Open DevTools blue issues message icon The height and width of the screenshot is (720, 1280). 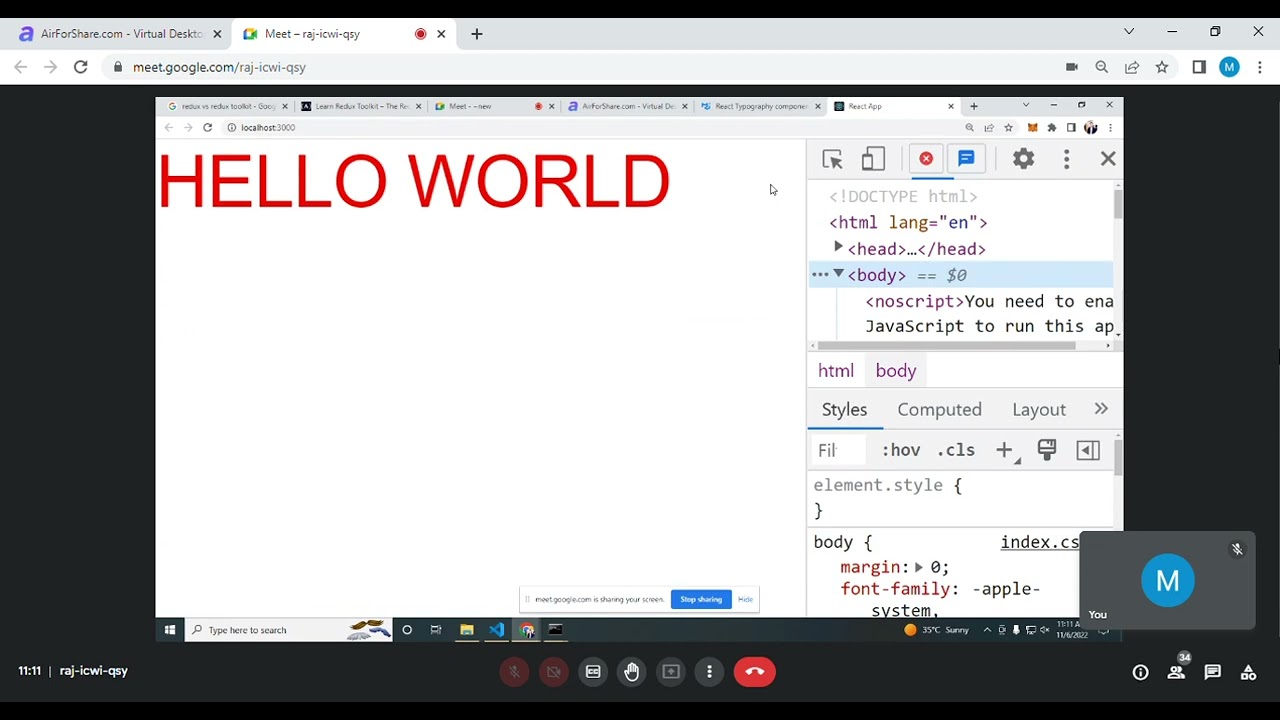pos(966,159)
